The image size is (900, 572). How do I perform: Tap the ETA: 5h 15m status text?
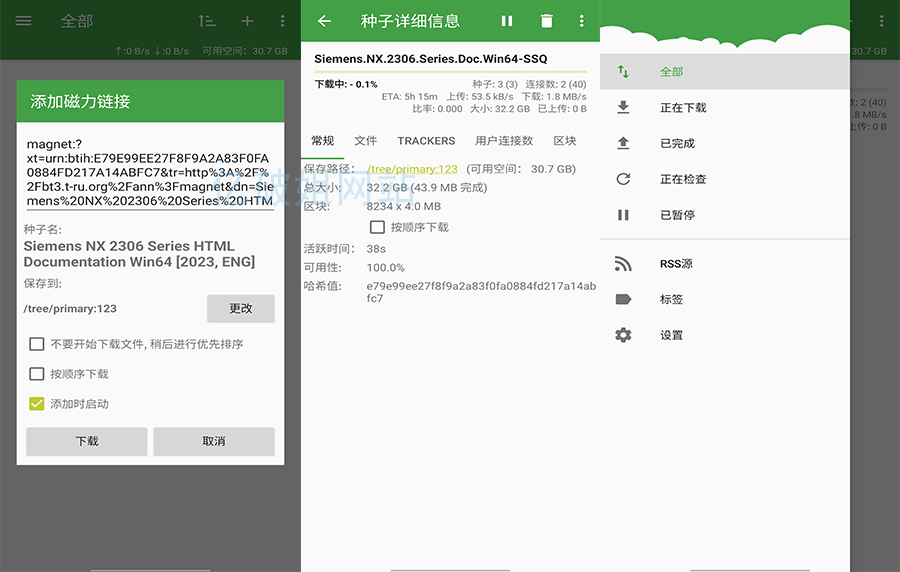[x=409, y=96]
